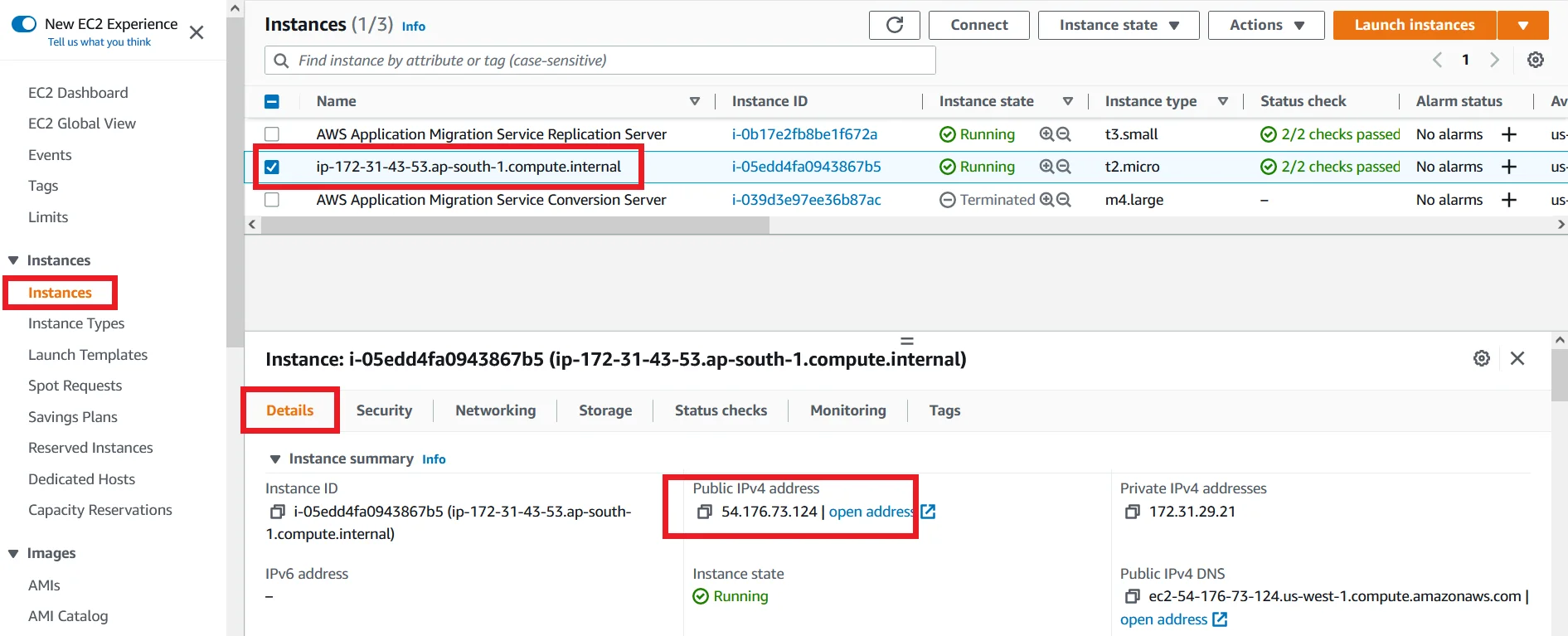
Task: Switch to Status checks tab
Action: [x=721, y=410]
